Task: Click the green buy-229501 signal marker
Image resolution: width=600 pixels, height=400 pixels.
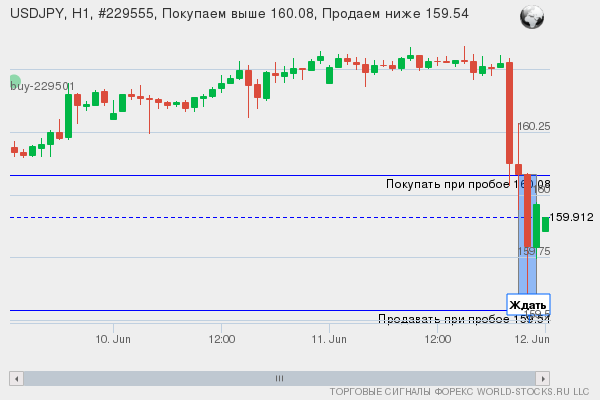Action: (x=15, y=80)
